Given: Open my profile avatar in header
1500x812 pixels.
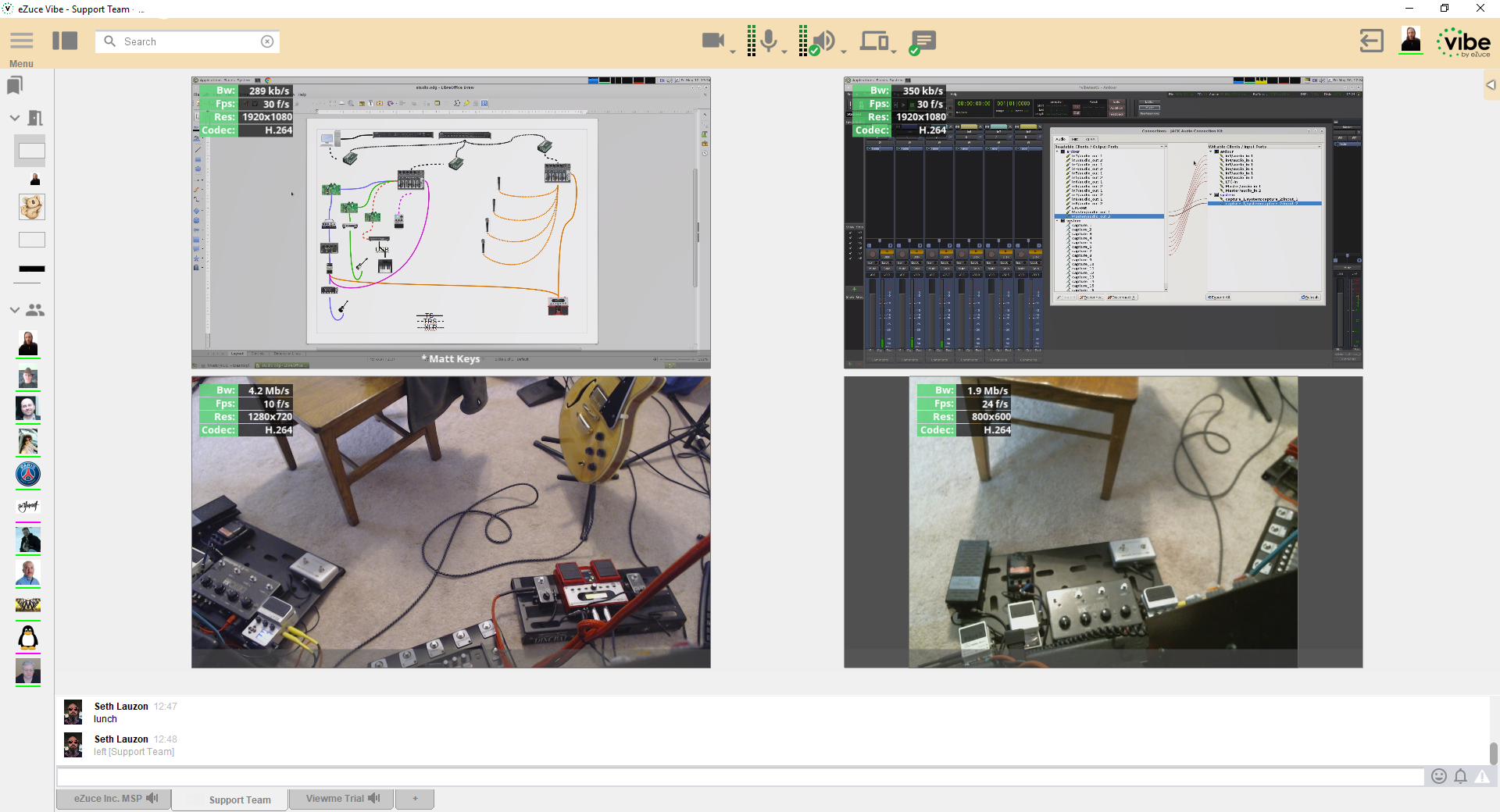Looking at the screenshot, I should point(1411,40).
